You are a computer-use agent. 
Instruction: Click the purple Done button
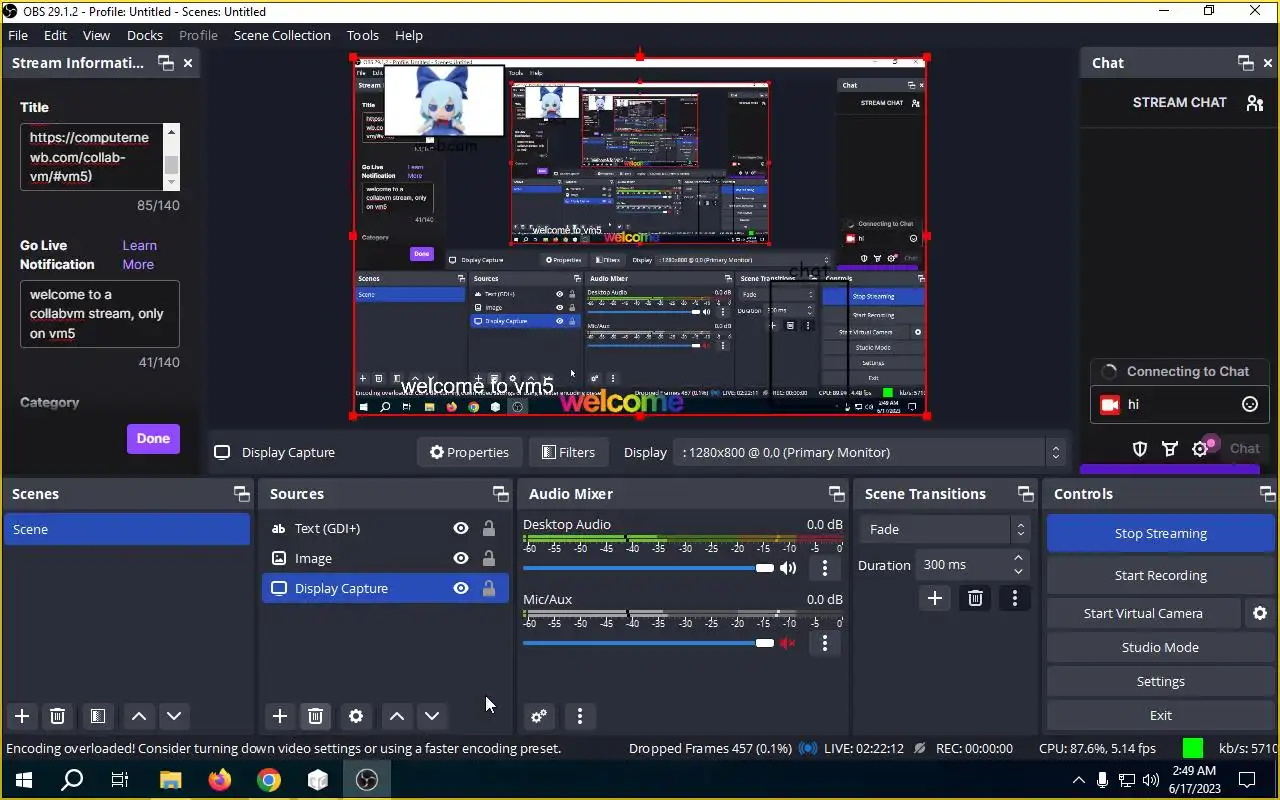click(153, 438)
